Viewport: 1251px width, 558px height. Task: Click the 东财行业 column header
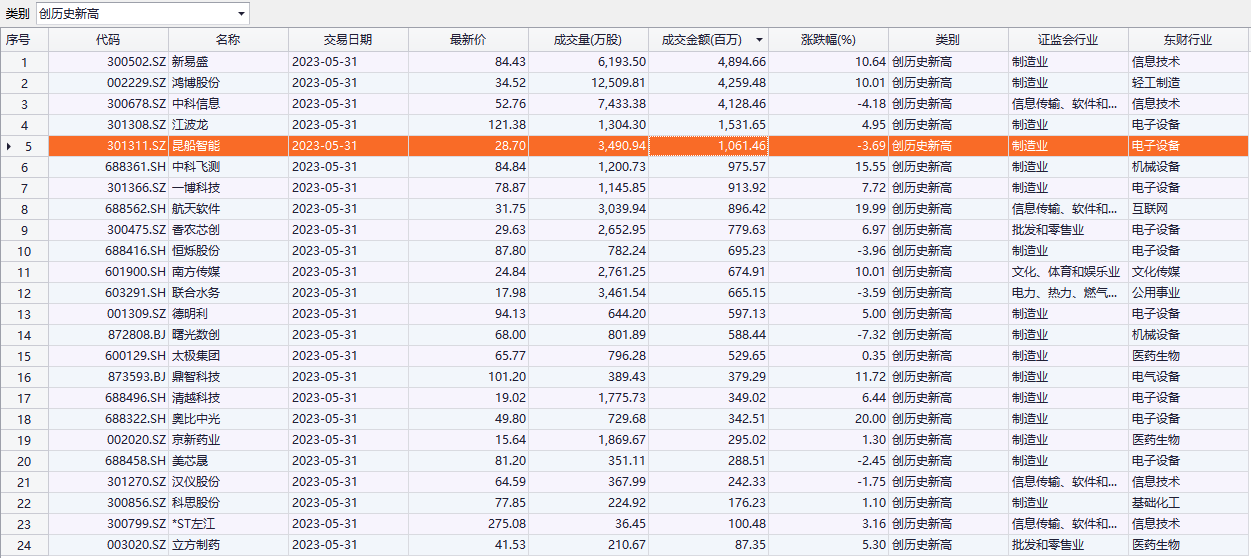coord(1187,40)
